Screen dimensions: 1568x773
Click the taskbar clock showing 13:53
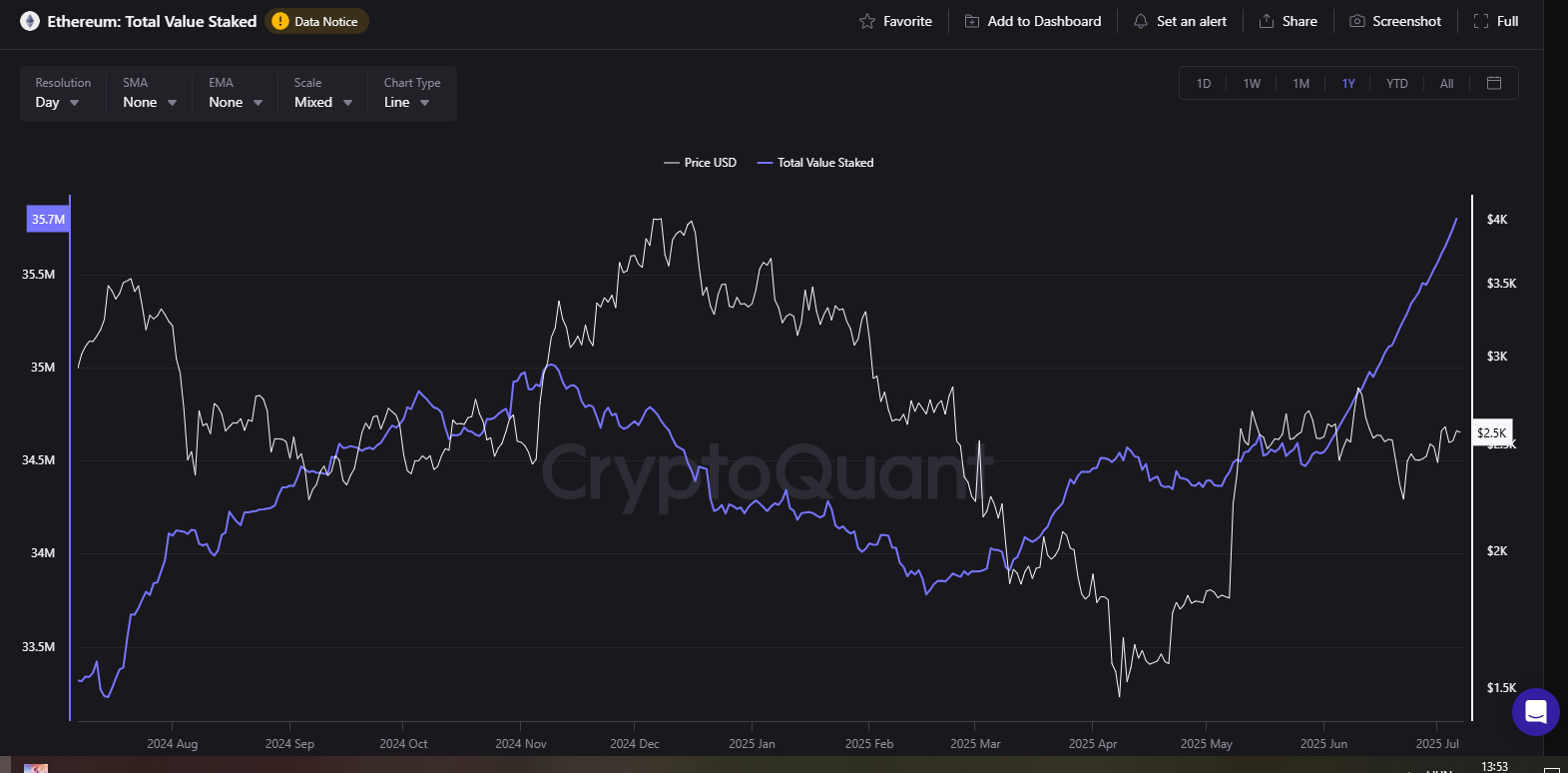coord(1494,766)
